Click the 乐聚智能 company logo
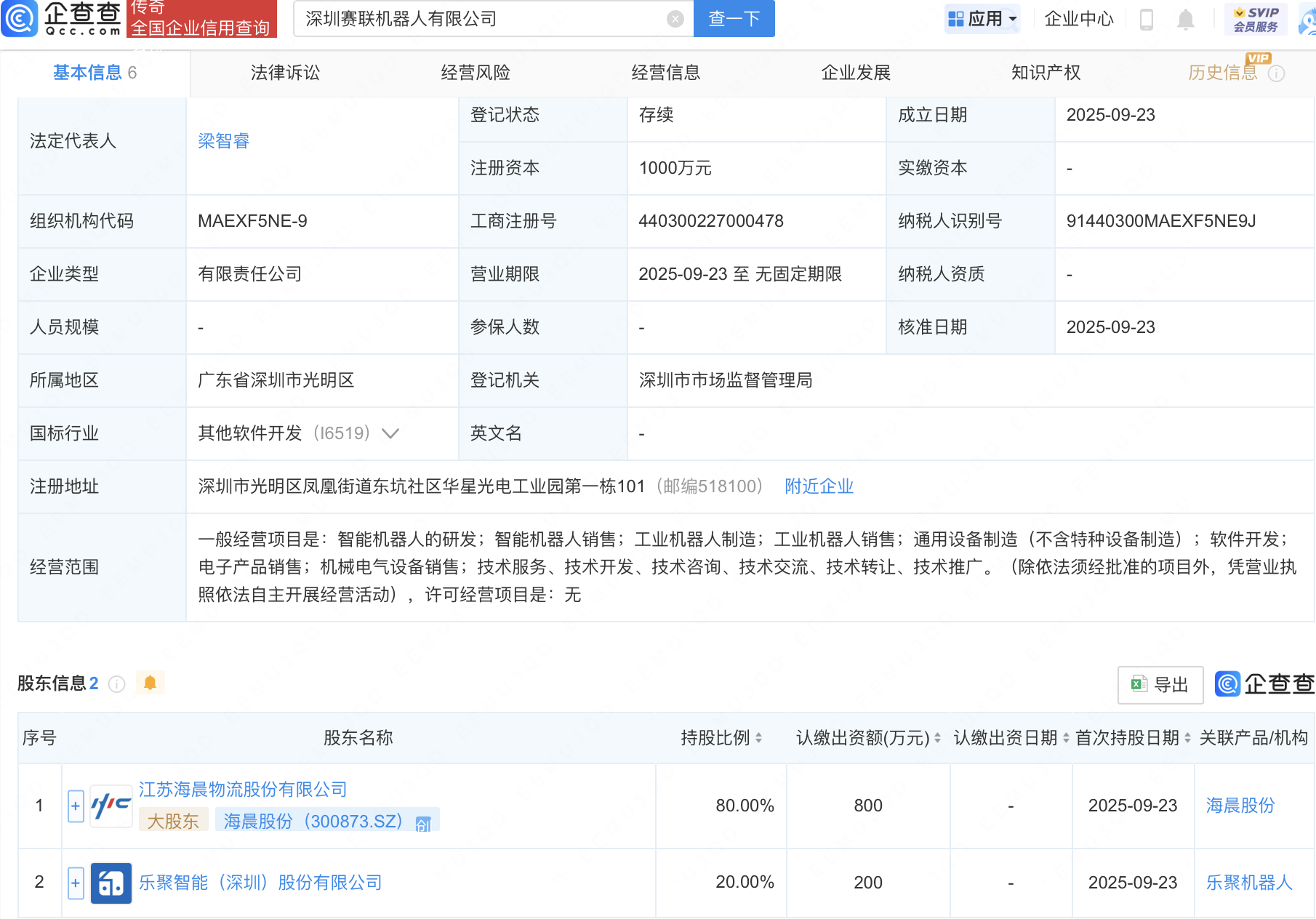This screenshot has width=1316, height=919. click(111, 883)
